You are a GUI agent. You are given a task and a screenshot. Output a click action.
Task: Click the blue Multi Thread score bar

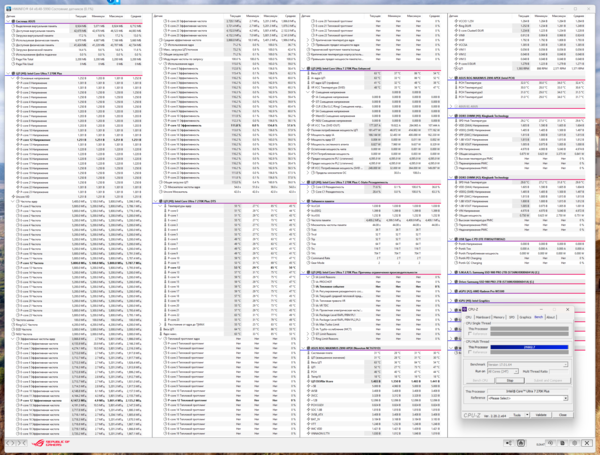click(x=529, y=347)
